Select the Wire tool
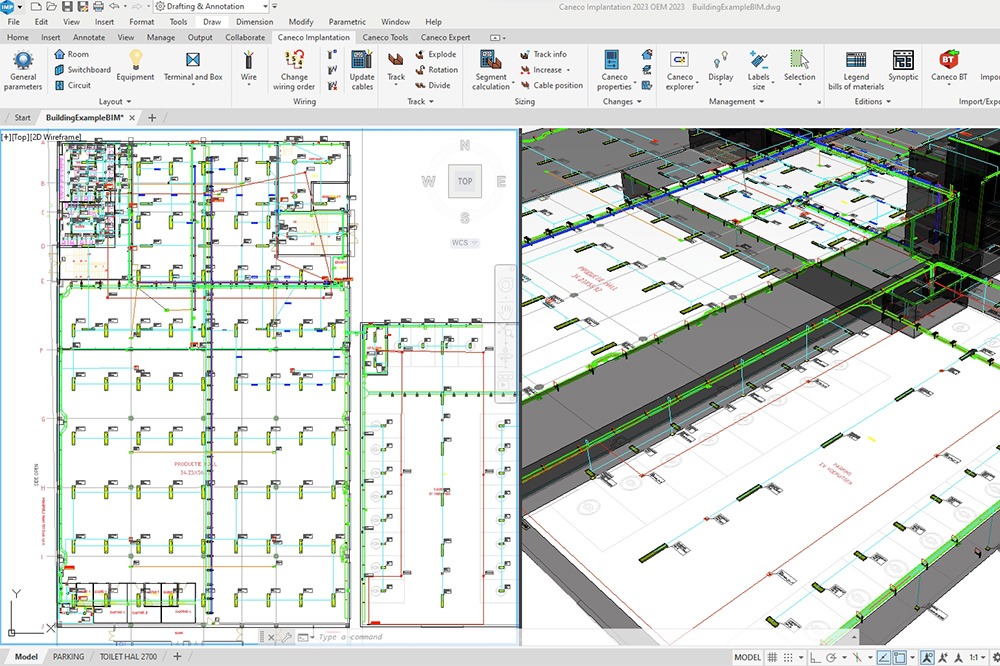 pos(249,67)
